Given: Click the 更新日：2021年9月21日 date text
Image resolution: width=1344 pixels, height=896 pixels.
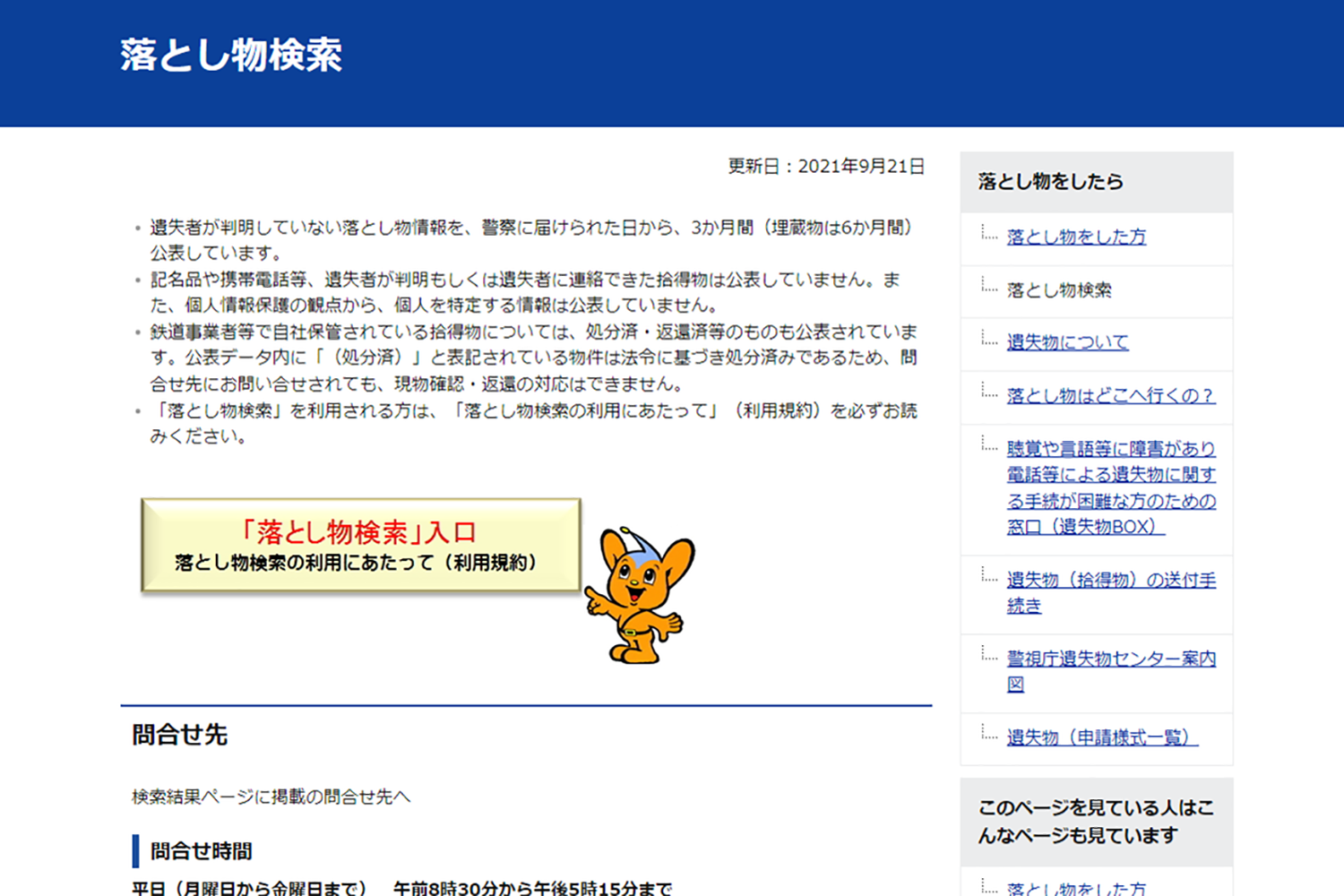Looking at the screenshot, I should point(825,166).
